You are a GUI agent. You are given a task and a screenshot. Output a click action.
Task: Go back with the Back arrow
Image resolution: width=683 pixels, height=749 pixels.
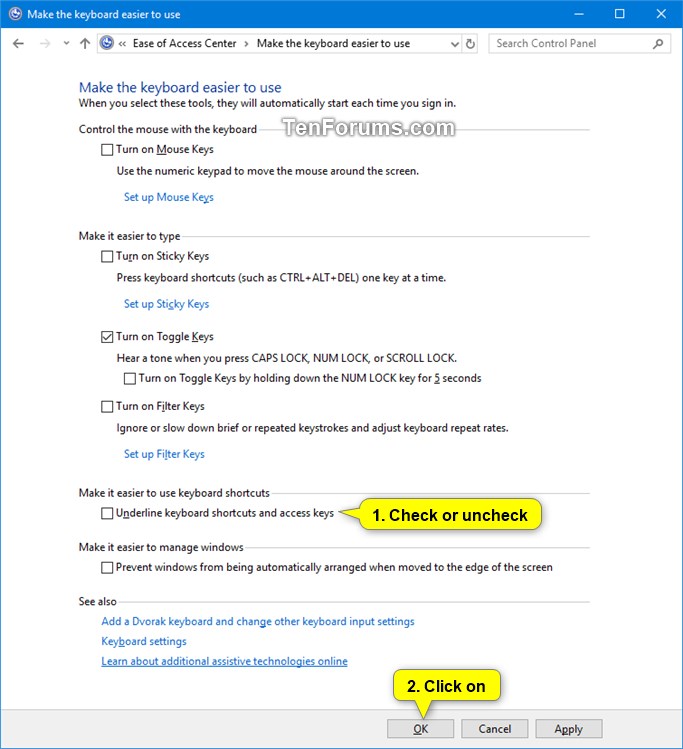(19, 43)
